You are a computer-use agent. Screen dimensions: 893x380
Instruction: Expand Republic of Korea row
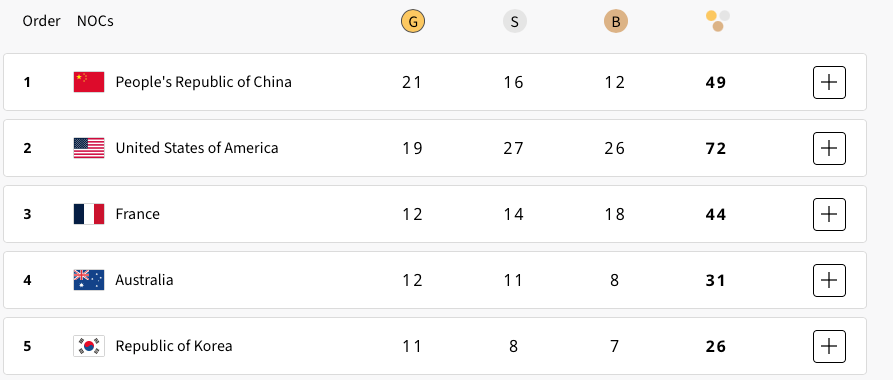pos(829,346)
